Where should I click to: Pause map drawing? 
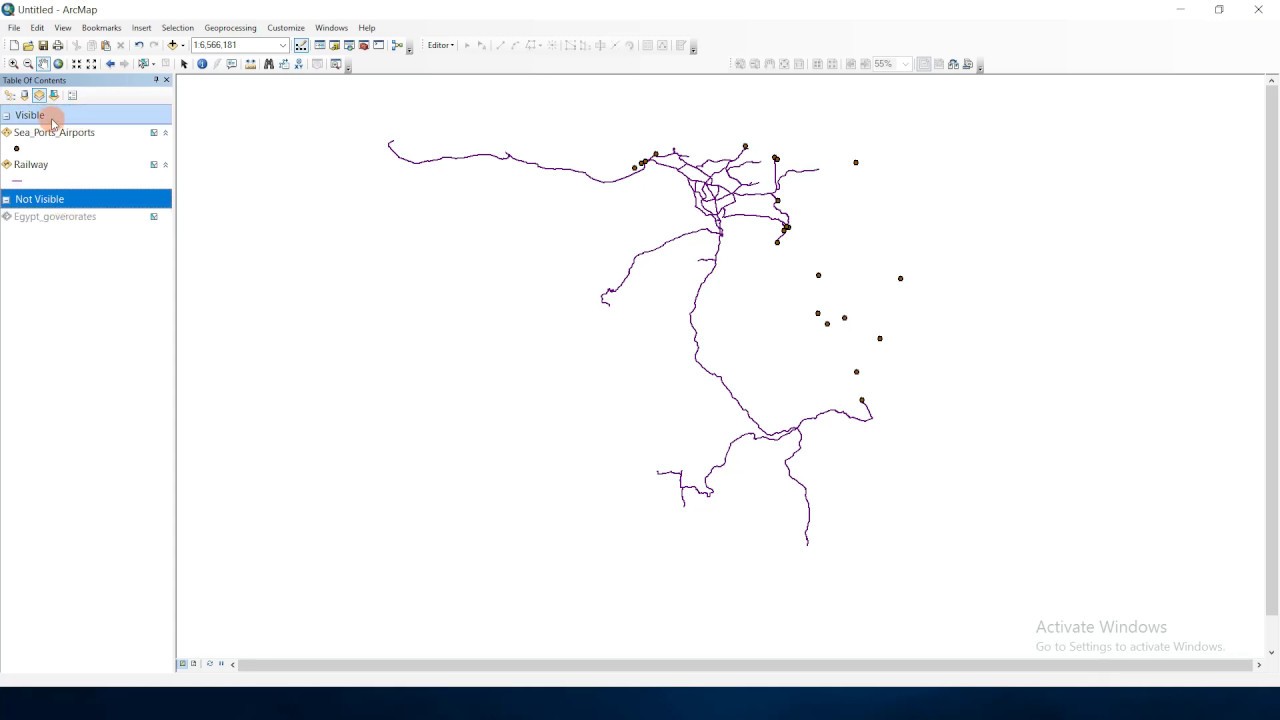pos(221,664)
